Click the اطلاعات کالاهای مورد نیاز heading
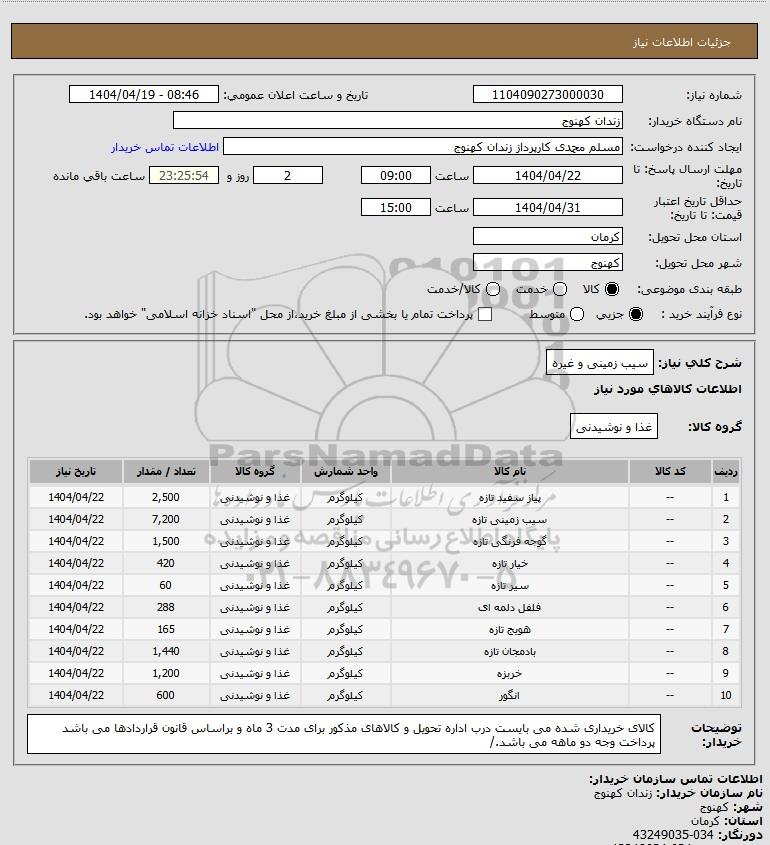Screen dimensions: 770x845 [x=667, y=389]
